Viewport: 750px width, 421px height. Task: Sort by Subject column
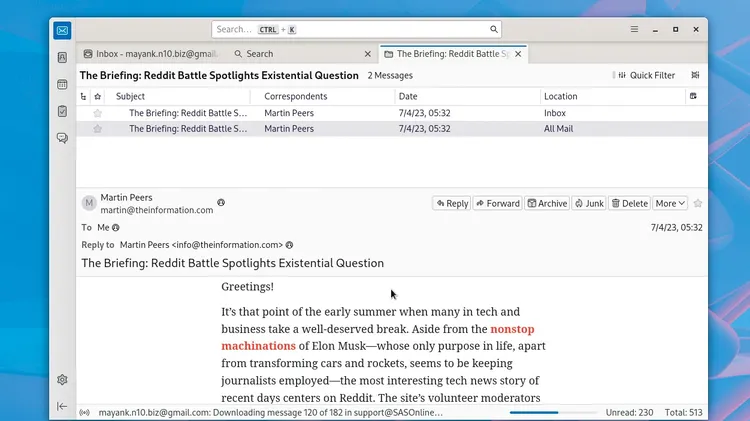pos(179,96)
